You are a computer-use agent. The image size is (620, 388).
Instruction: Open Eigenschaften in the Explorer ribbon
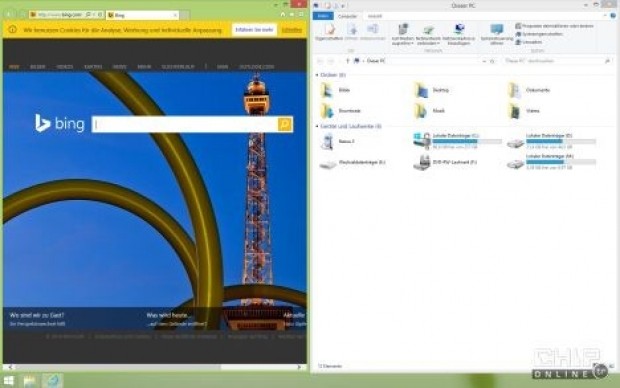pyautogui.click(x=329, y=32)
